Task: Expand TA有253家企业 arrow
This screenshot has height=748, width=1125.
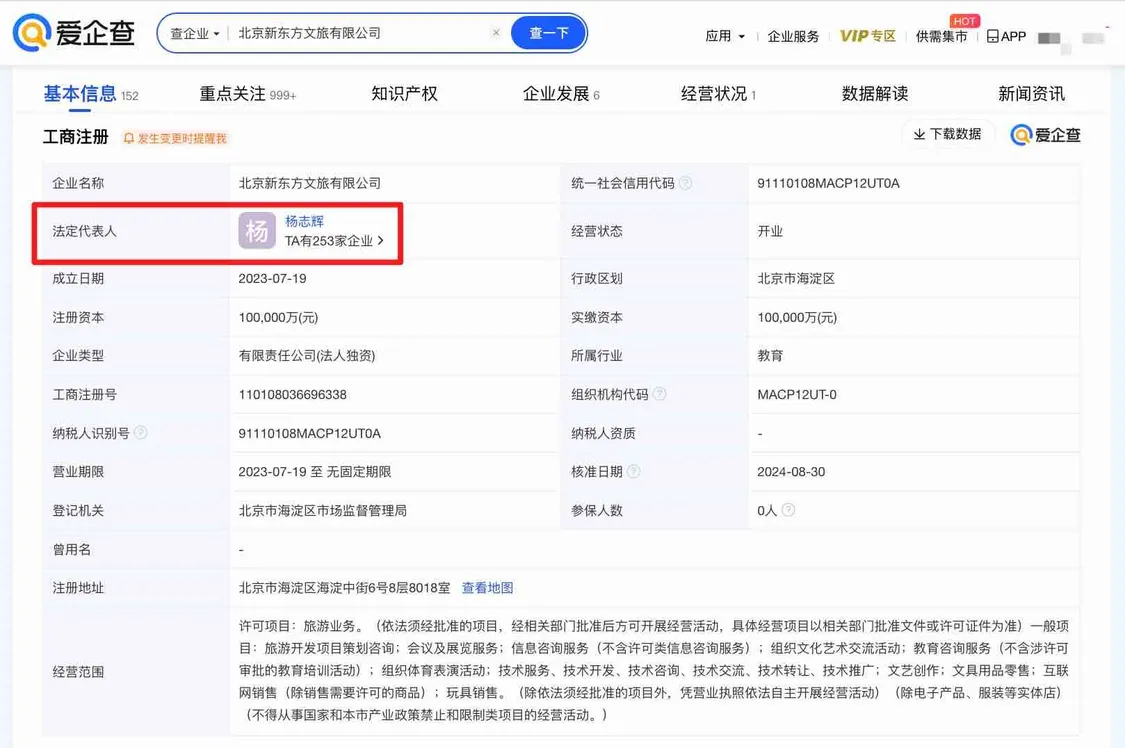Action: click(x=380, y=241)
